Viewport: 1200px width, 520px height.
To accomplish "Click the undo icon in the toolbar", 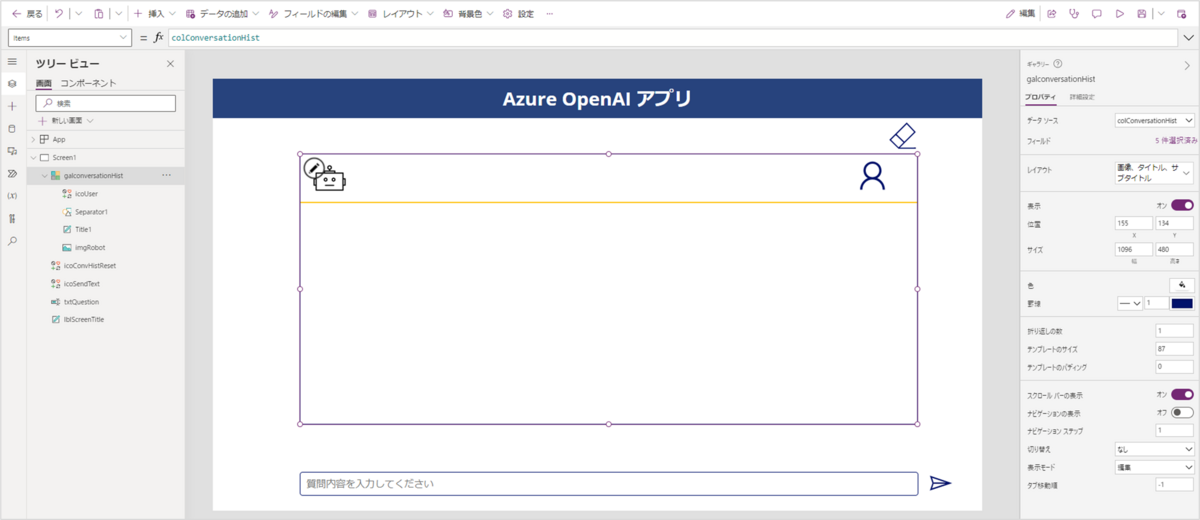I will pos(59,14).
